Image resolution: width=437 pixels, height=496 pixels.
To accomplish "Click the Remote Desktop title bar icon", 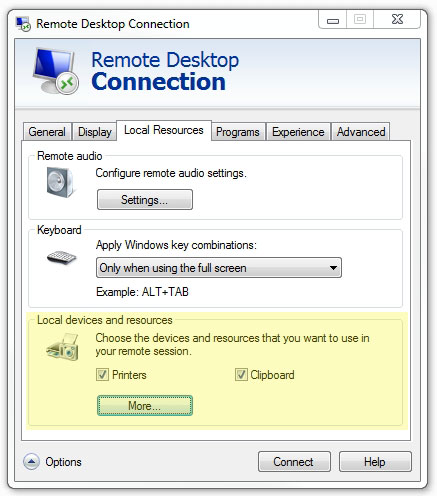I will [x=23, y=24].
